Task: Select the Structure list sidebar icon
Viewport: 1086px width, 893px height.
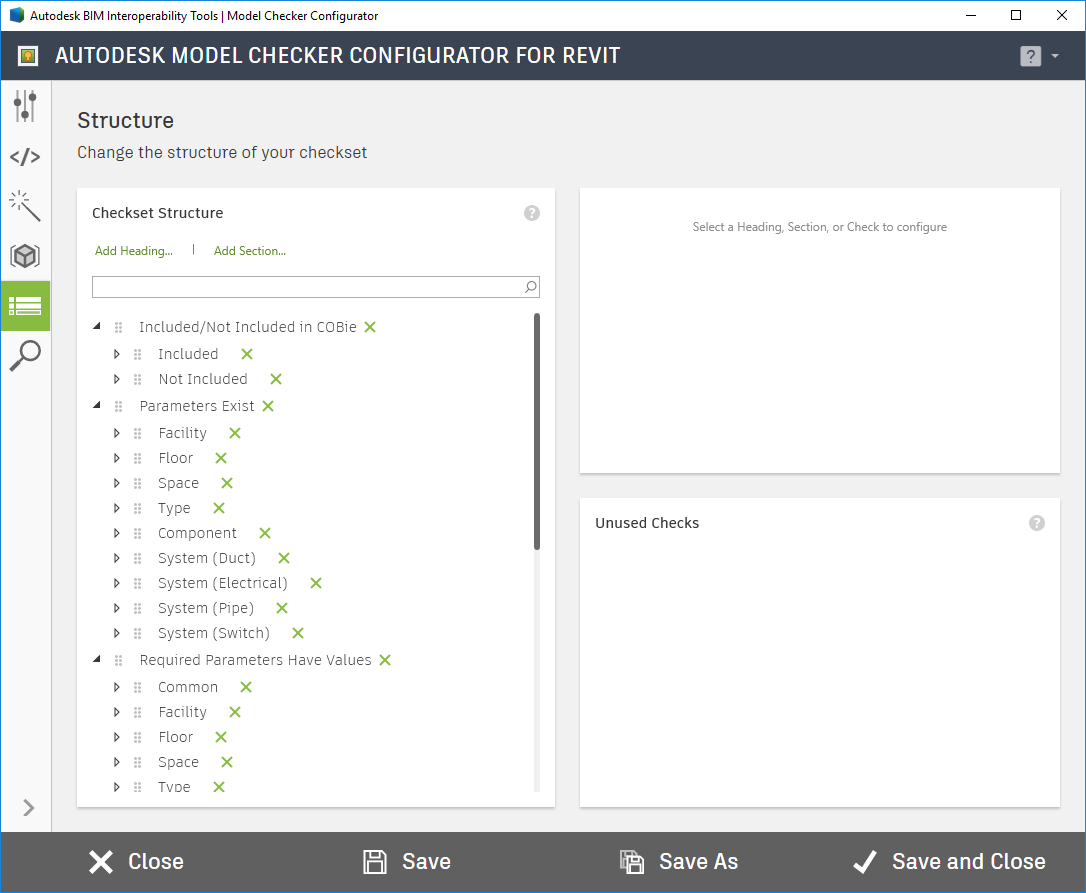Action: click(26, 306)
